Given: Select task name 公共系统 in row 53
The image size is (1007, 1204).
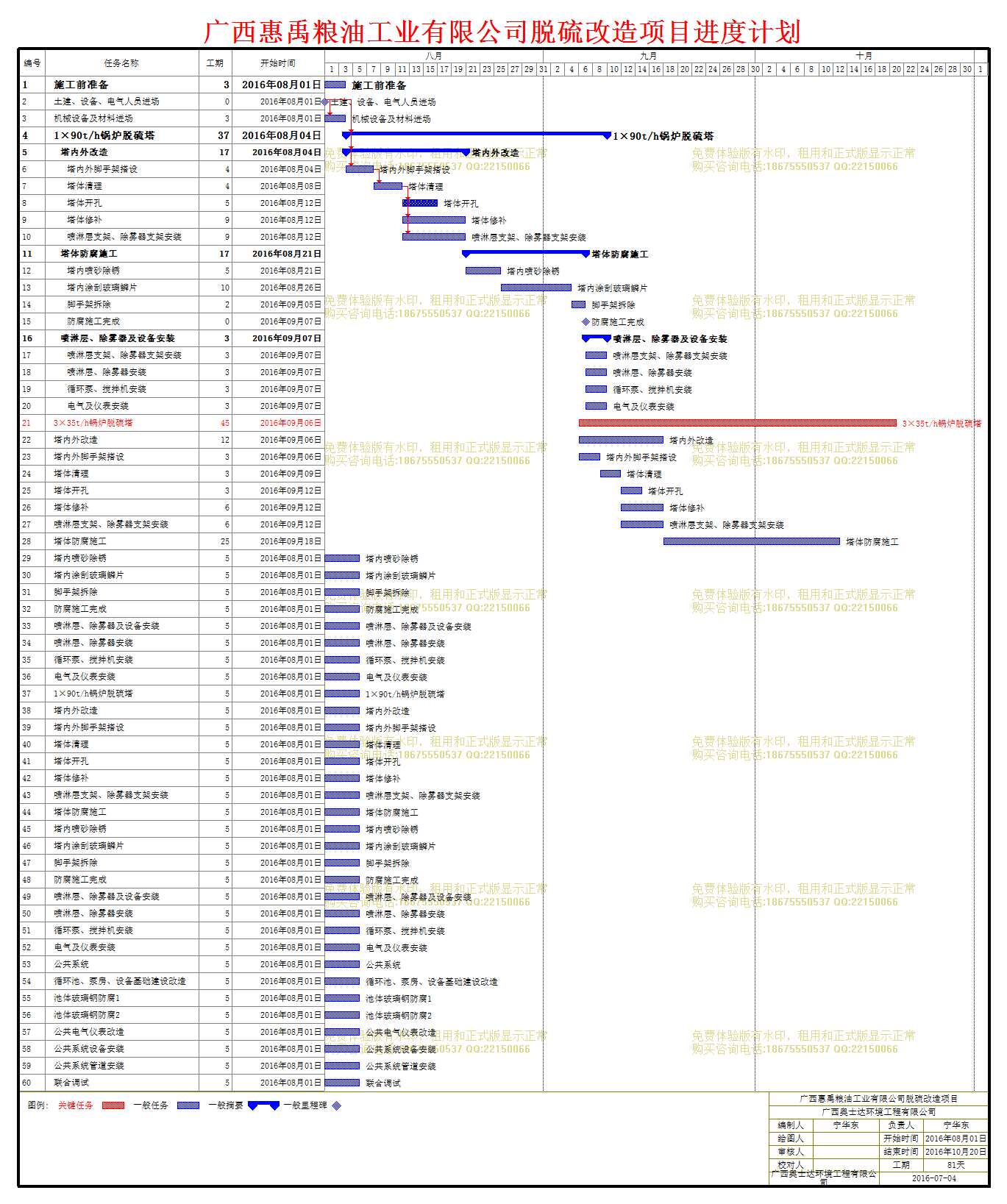Looking at the screenshot, I should (x=71, y=964).
